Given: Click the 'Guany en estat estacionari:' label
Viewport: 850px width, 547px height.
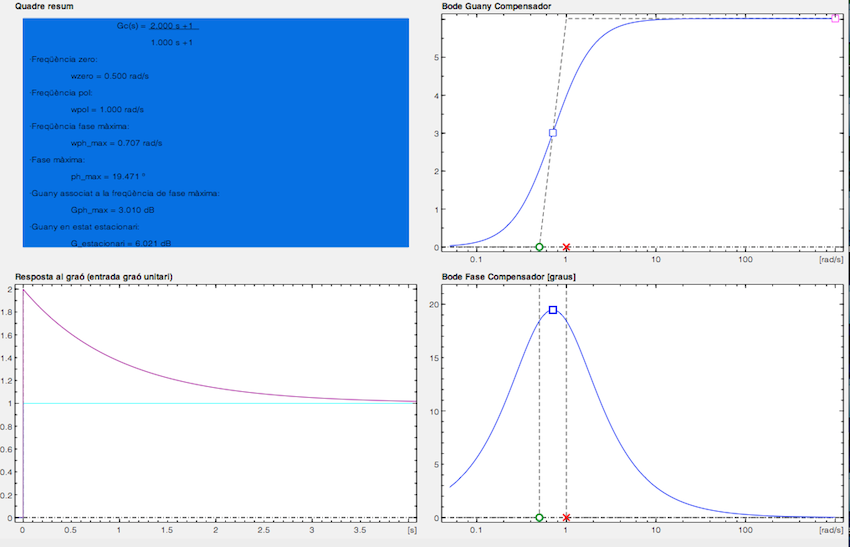Looking at the screenshot, I should [85, 227].
